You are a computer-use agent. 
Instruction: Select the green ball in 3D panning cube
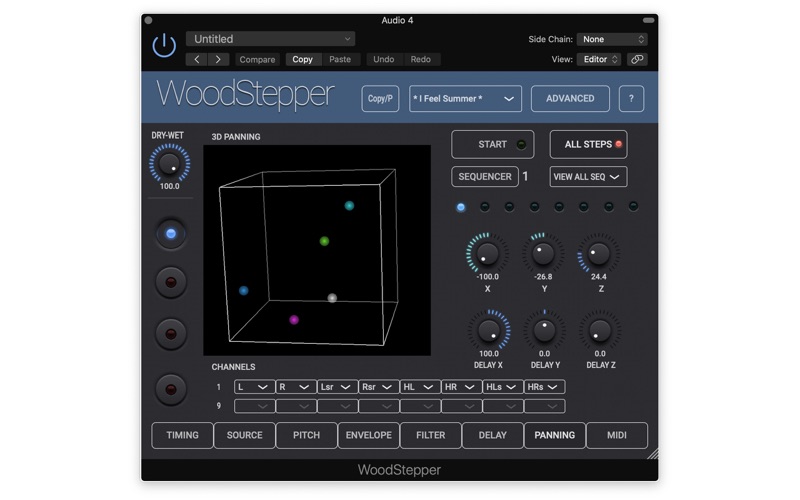(324, 241)
